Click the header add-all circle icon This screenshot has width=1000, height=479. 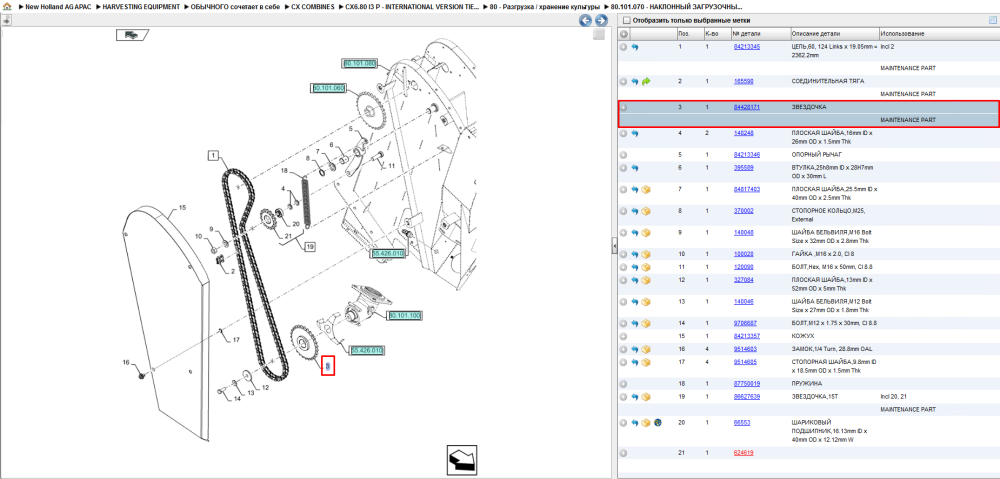click(624, 34)
